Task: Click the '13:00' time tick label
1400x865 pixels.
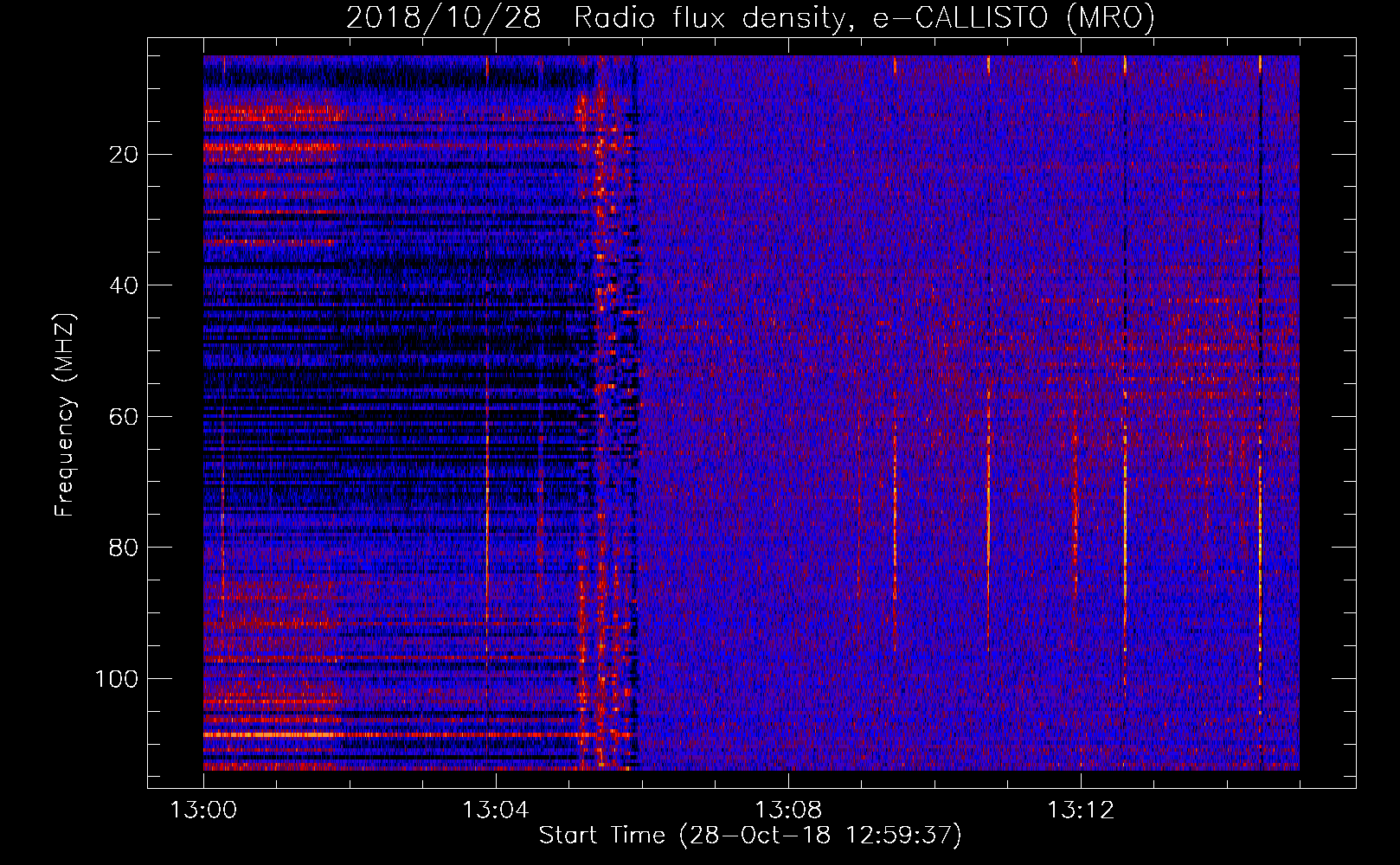Action: [203, 811]
